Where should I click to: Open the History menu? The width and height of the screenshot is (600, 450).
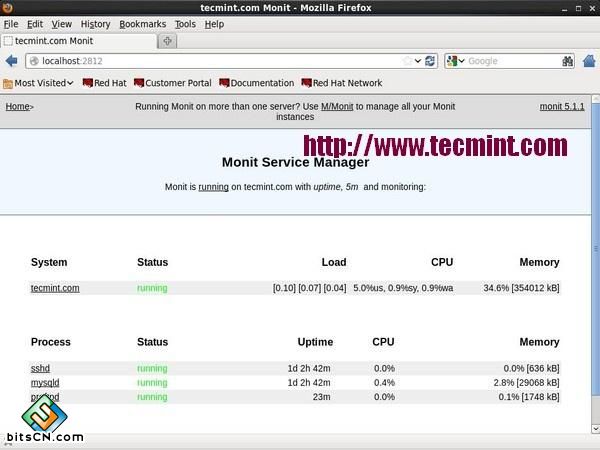point(95,24)
